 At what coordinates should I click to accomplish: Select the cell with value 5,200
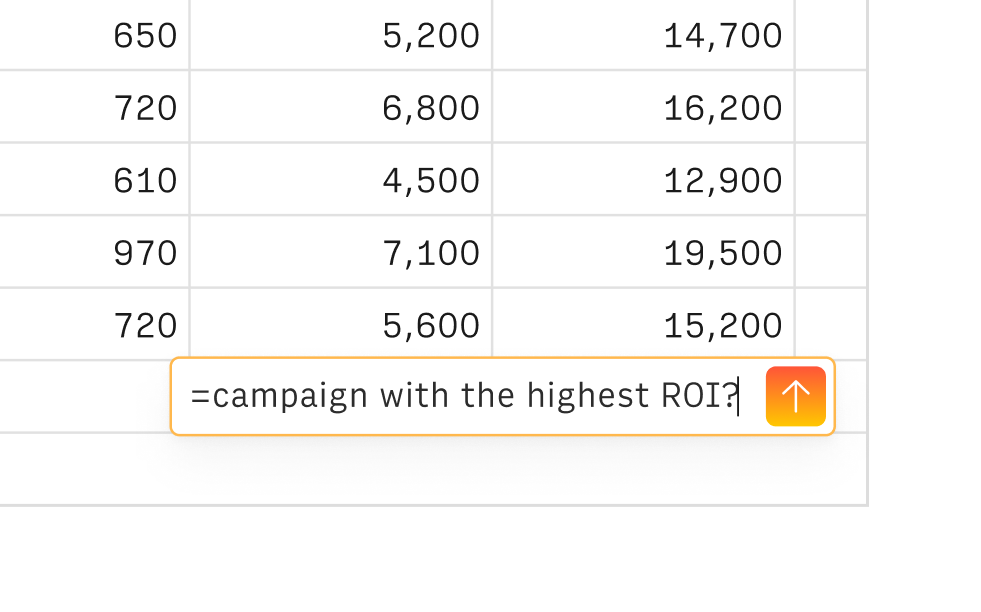click(340, 36)
